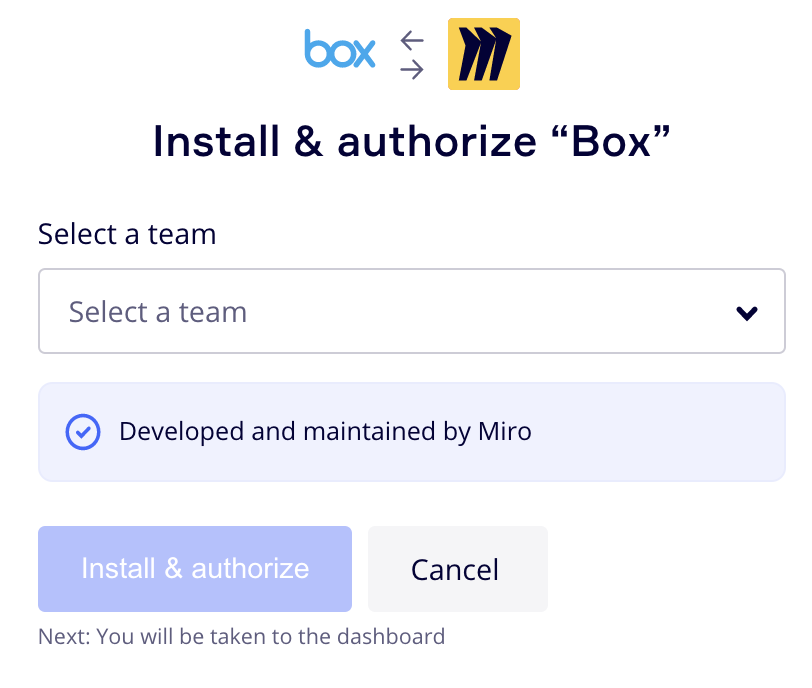The width and height of the screenshot is (812, 688).
Task: Click the Next: taken to dashboard hint
Action: point(241,636)
